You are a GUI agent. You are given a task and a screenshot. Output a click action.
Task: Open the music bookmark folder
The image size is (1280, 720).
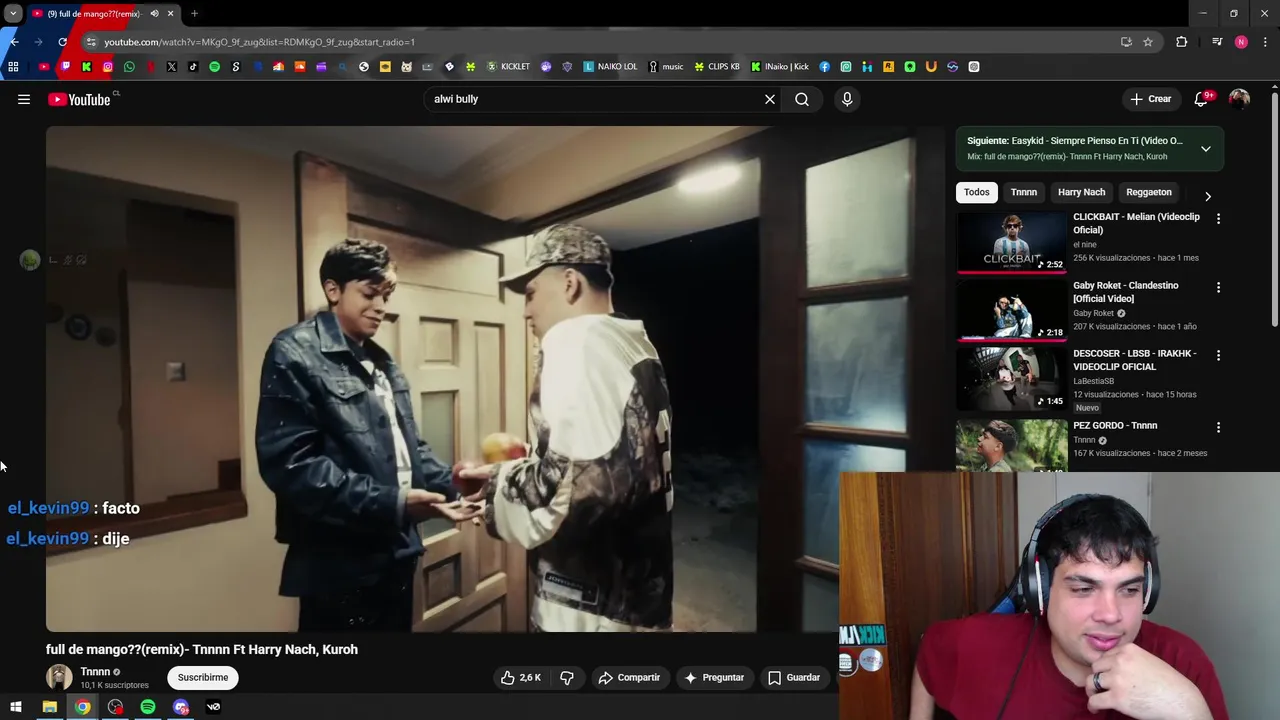[x=666, y=67]
